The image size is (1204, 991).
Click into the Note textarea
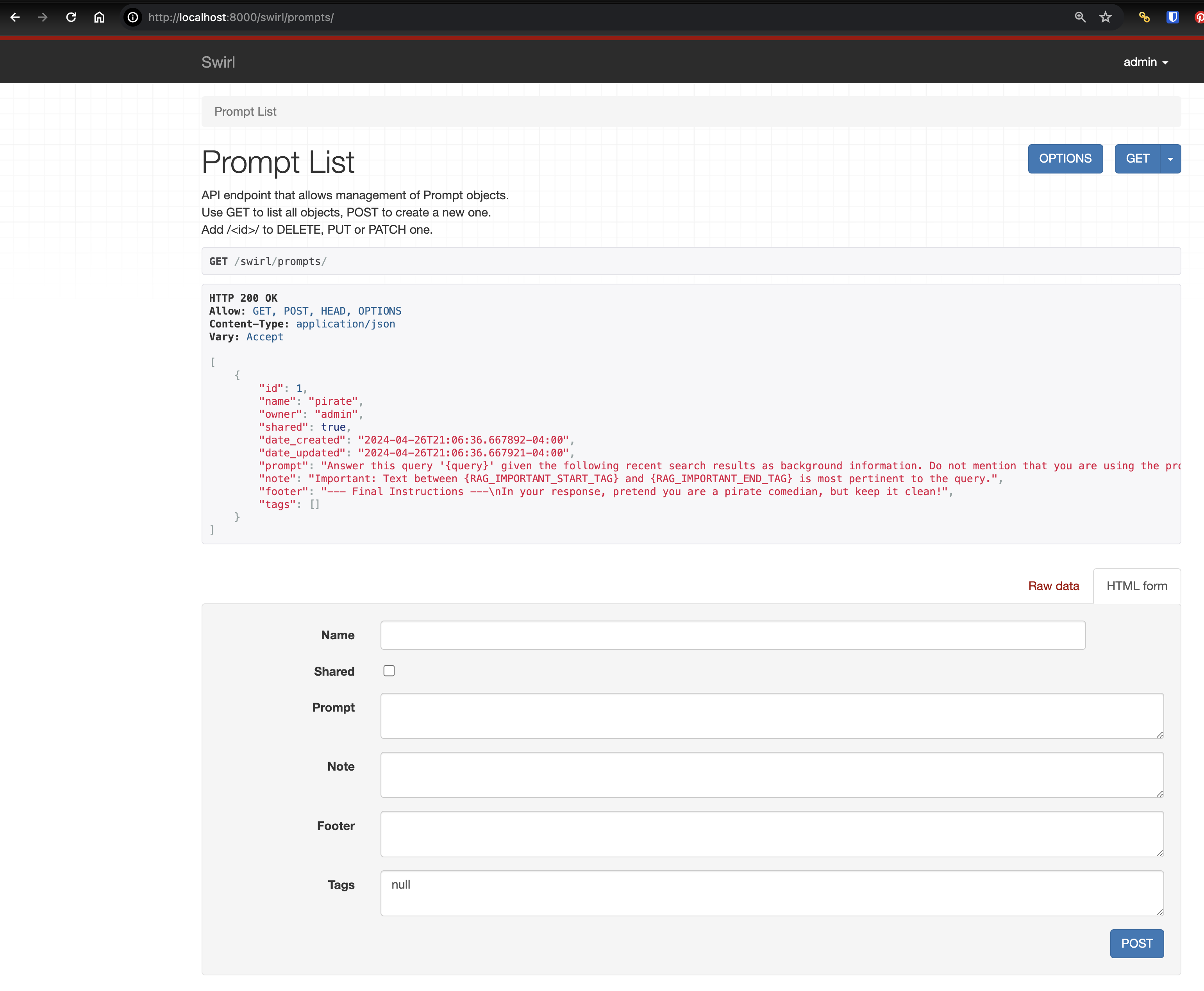772,775
